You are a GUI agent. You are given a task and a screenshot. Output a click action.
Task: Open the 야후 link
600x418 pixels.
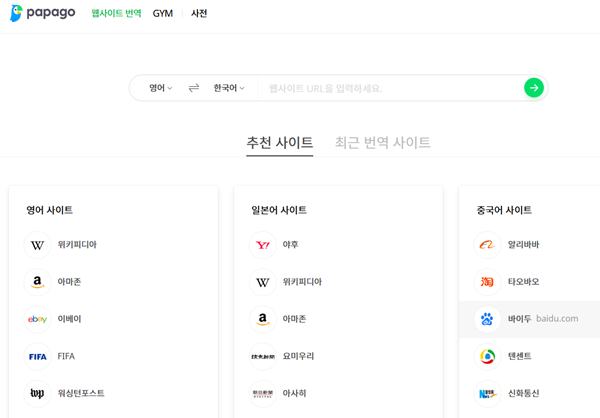pos(290,245)
